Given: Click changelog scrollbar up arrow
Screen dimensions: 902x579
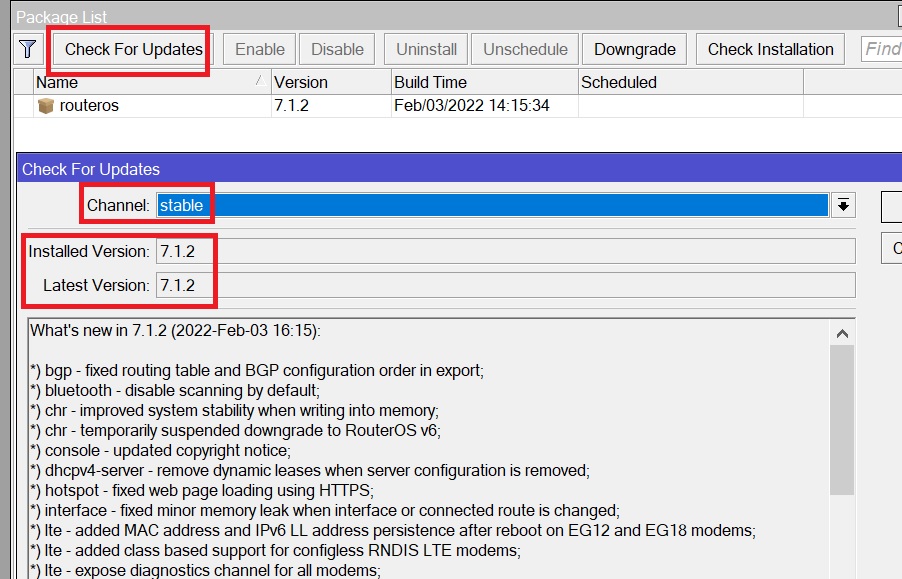Looking at the screenshot, I should (x=842, y=333).
